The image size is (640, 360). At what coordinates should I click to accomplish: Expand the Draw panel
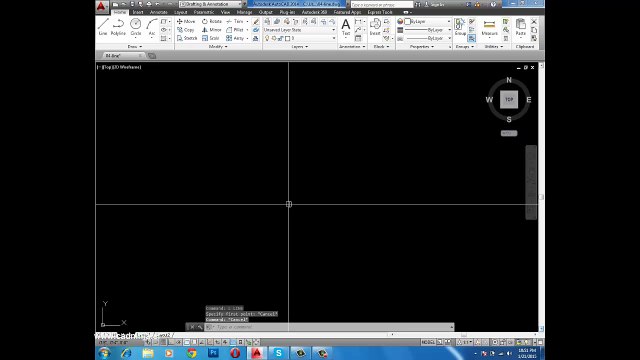pos(135,47)
